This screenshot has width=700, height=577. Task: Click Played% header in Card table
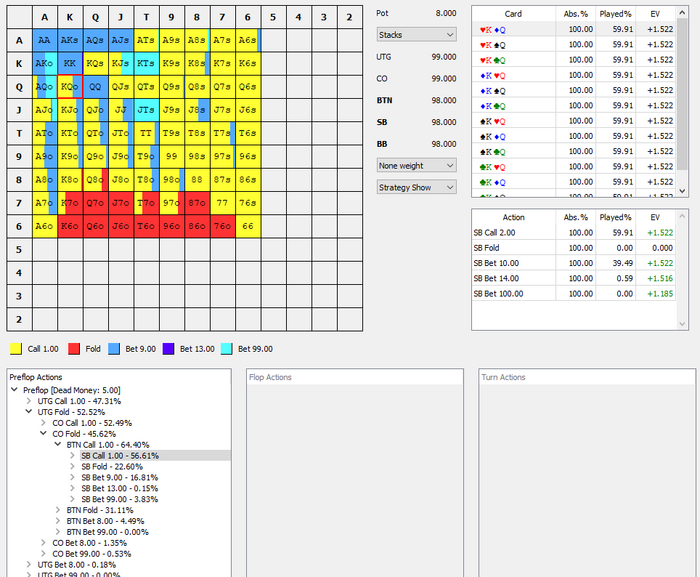pos(615,14)
